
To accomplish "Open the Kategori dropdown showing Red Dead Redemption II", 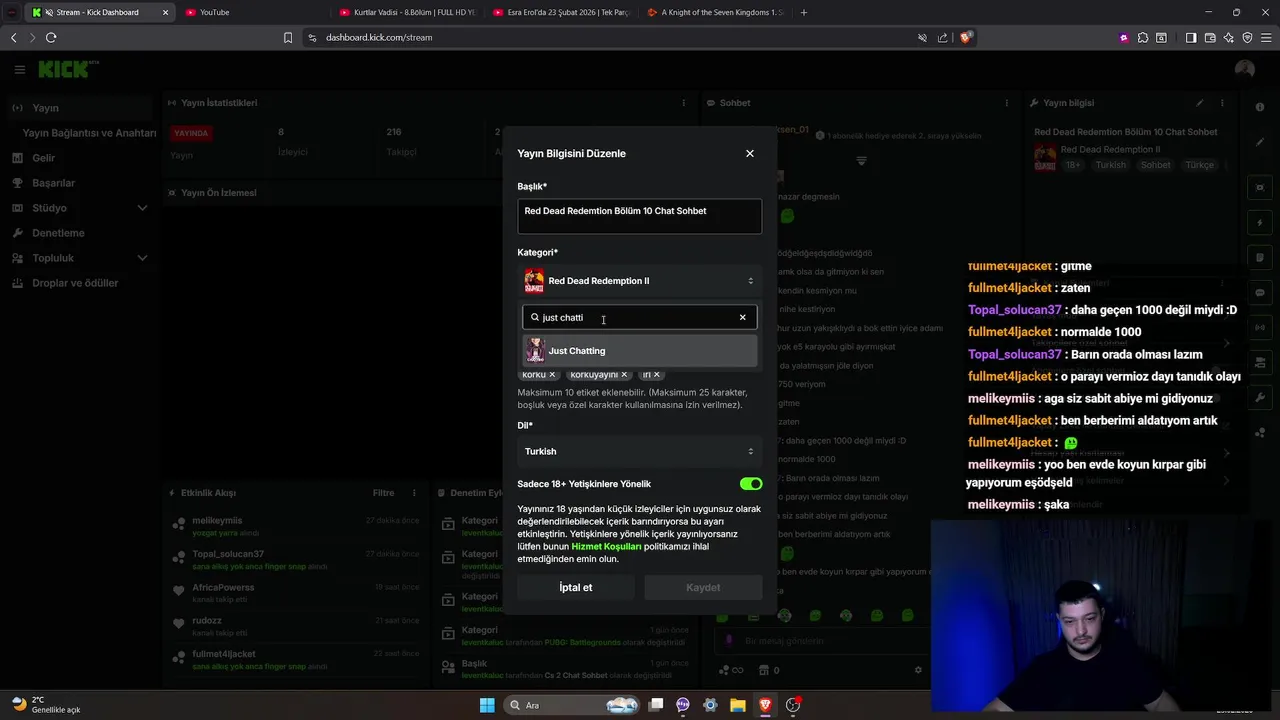I will point(640,281).
